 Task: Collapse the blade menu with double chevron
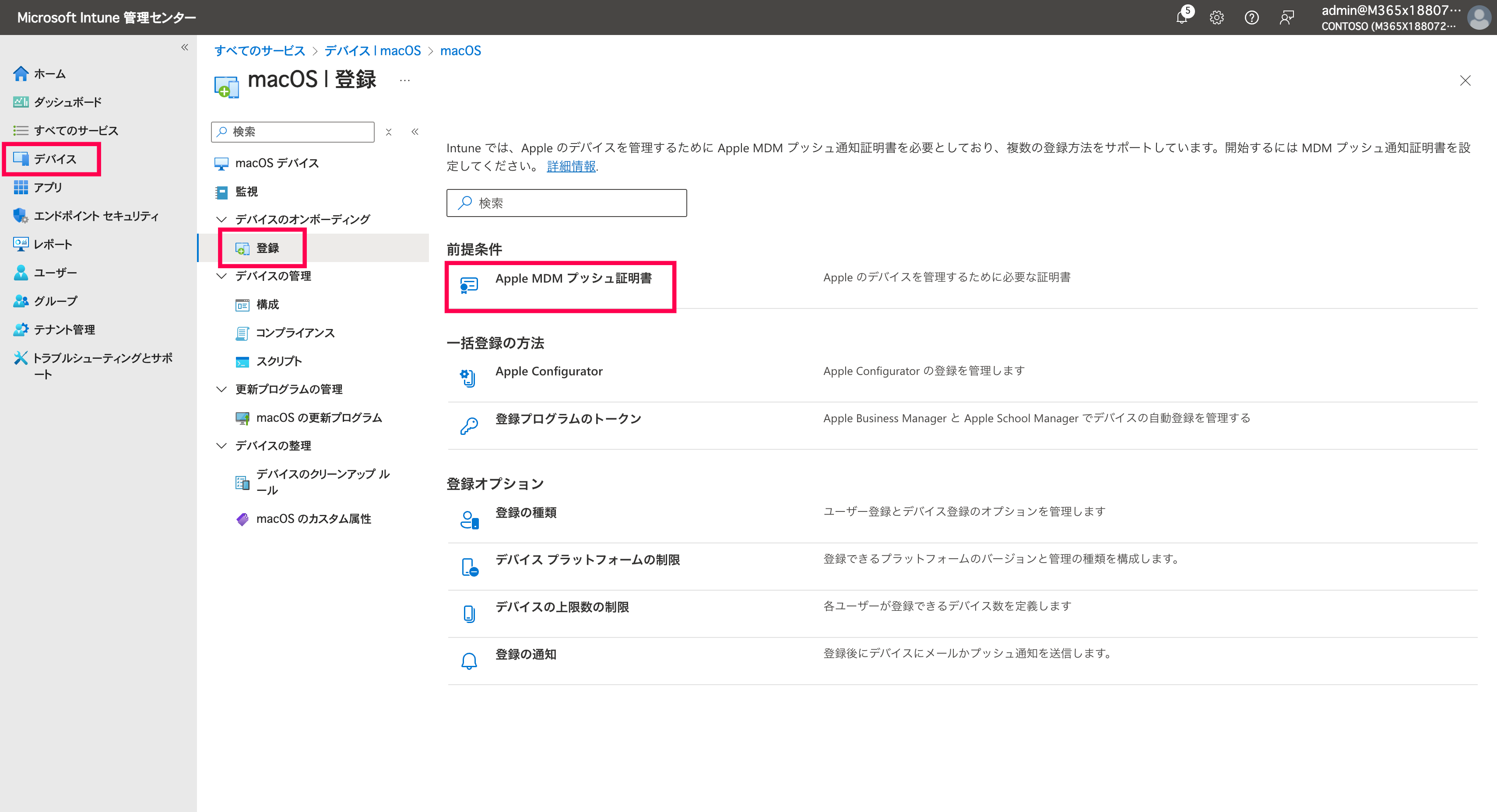[415, 132]
